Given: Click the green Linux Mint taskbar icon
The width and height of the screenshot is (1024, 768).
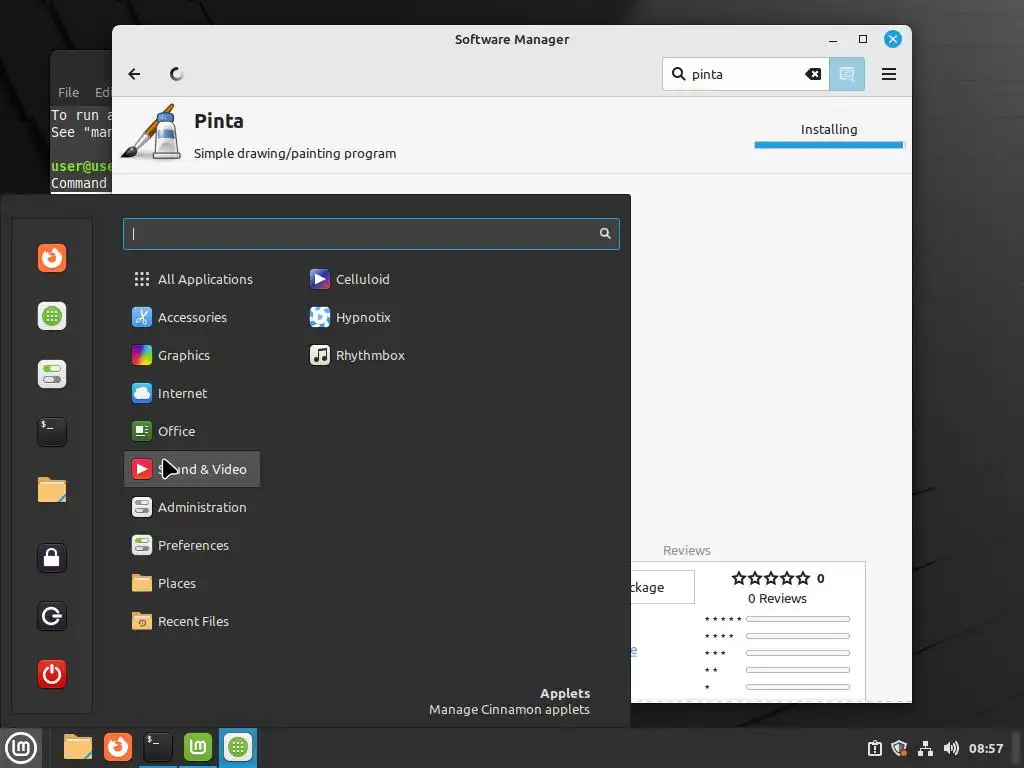Looking at the screenshot, I should click(198, 747).
